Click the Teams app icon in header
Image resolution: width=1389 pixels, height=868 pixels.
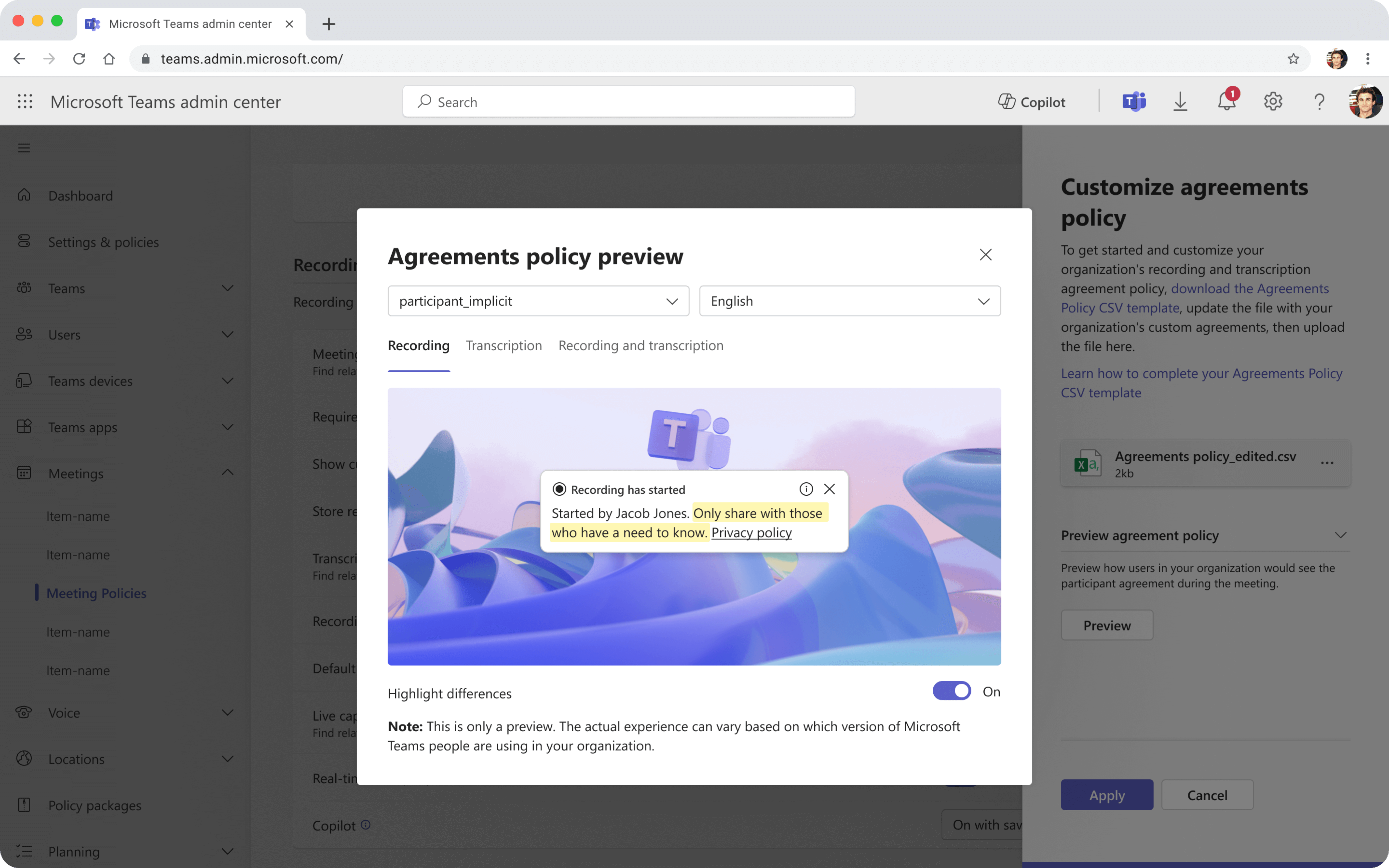(x=1133, y=102)
